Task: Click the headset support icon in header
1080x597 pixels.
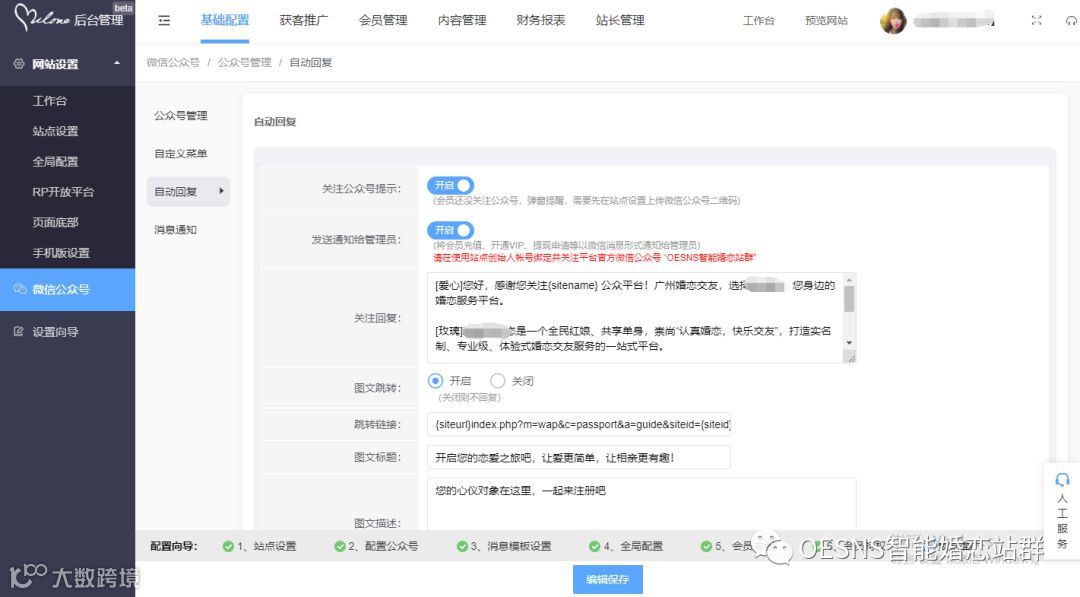Action: (x=1071, y=21)
